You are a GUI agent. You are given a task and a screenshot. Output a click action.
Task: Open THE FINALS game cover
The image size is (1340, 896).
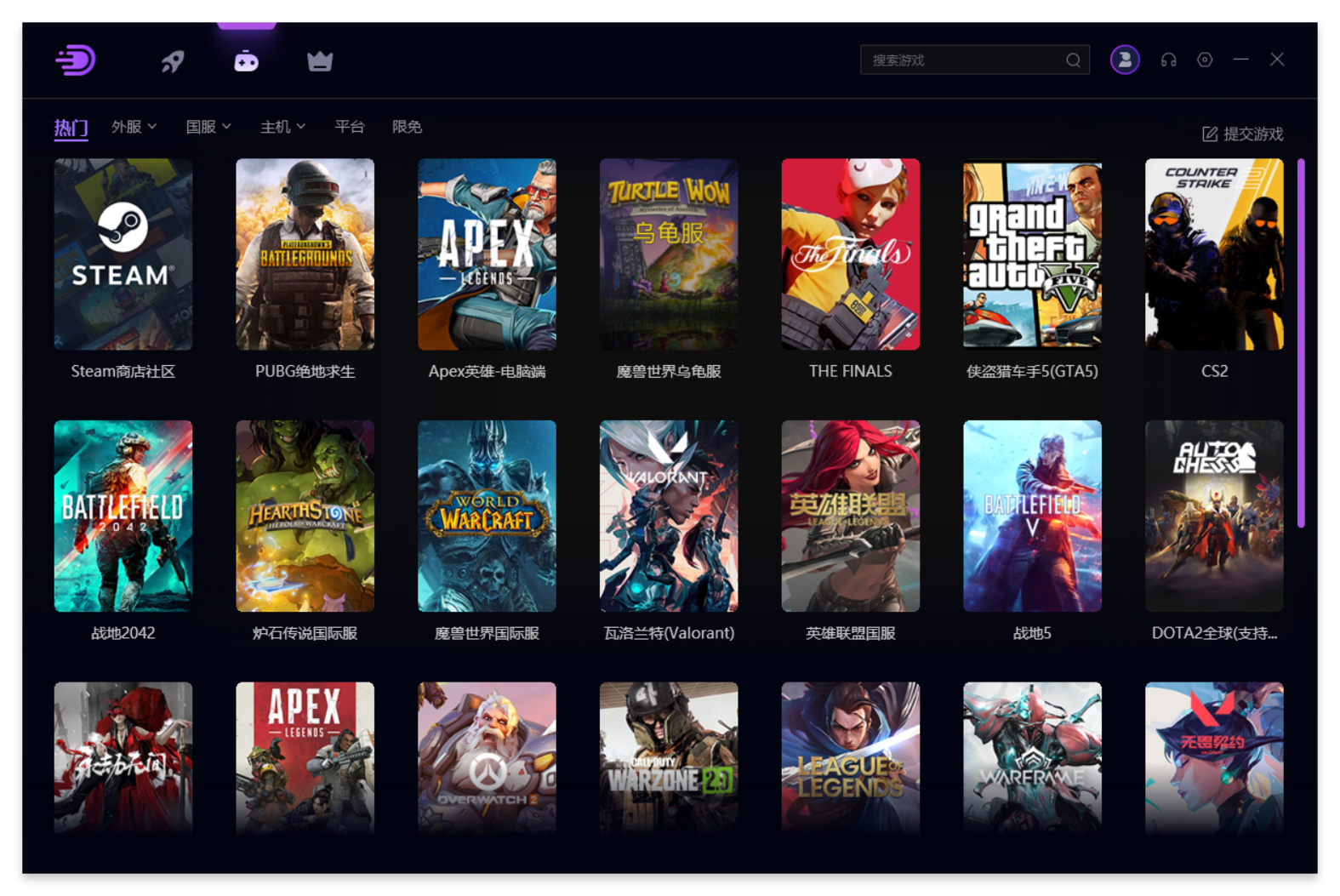click(x=851, y=254)
